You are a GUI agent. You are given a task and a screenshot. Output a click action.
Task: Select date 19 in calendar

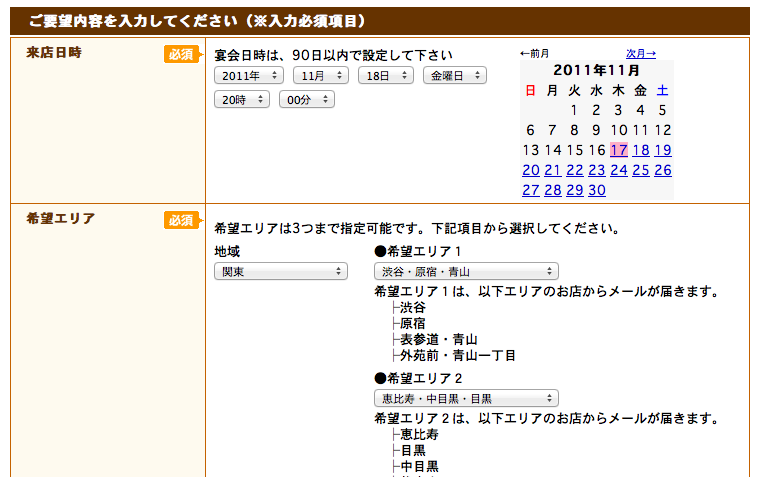click(x=663, y=150)
